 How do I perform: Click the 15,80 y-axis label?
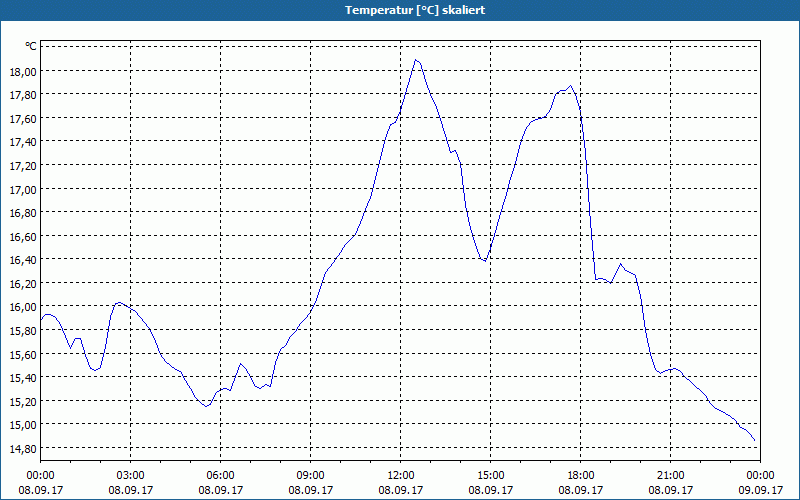pyautogui.click(x=23, y=331)
